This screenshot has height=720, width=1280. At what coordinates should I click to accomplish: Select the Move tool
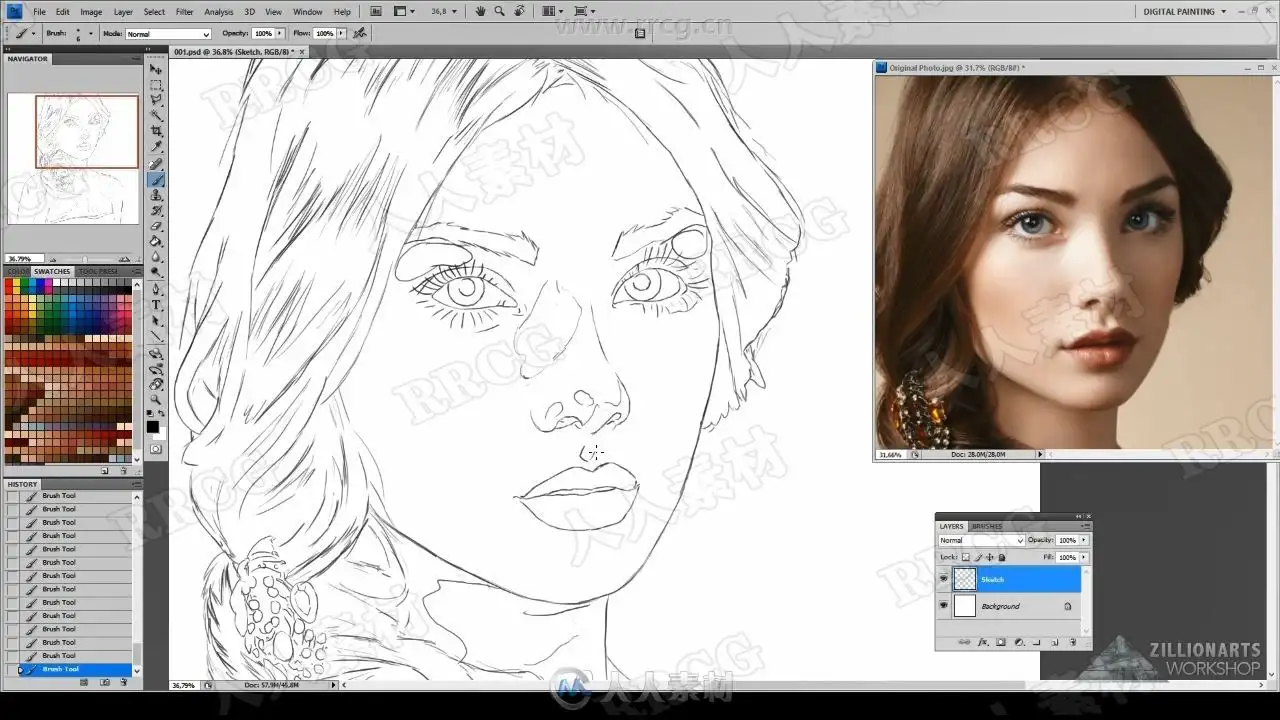point(156,69)
